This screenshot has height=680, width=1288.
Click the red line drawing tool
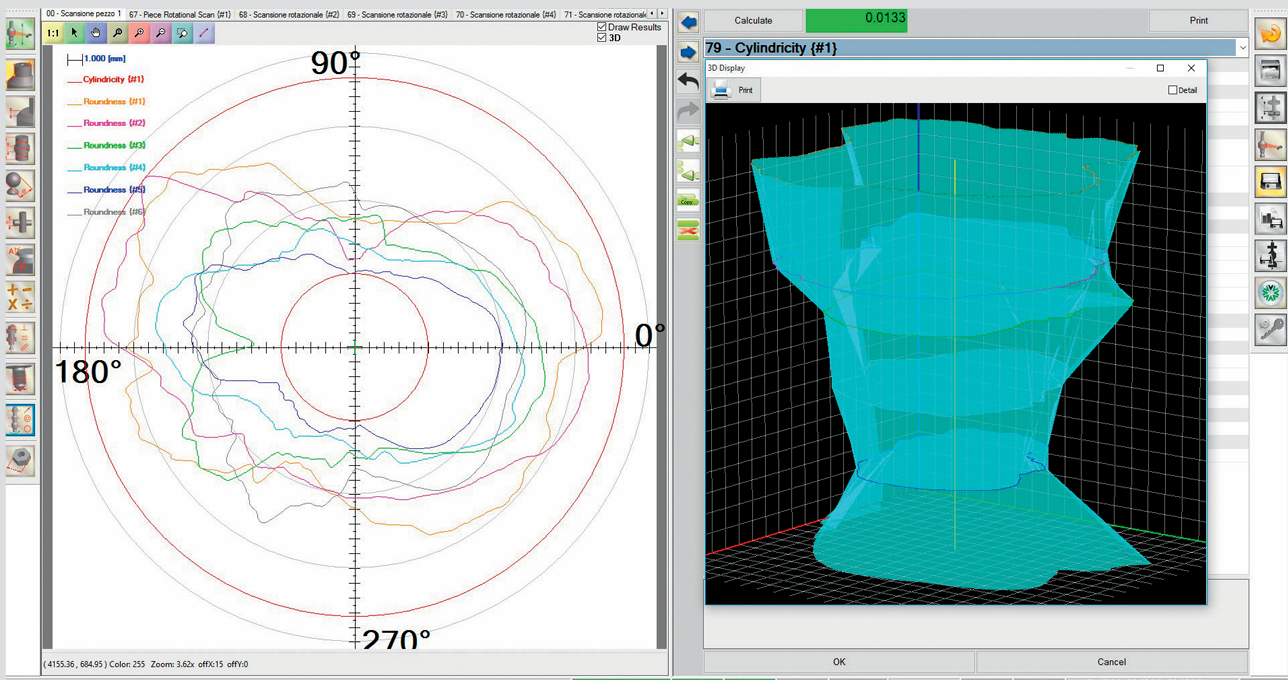click(x=204, y=33)
